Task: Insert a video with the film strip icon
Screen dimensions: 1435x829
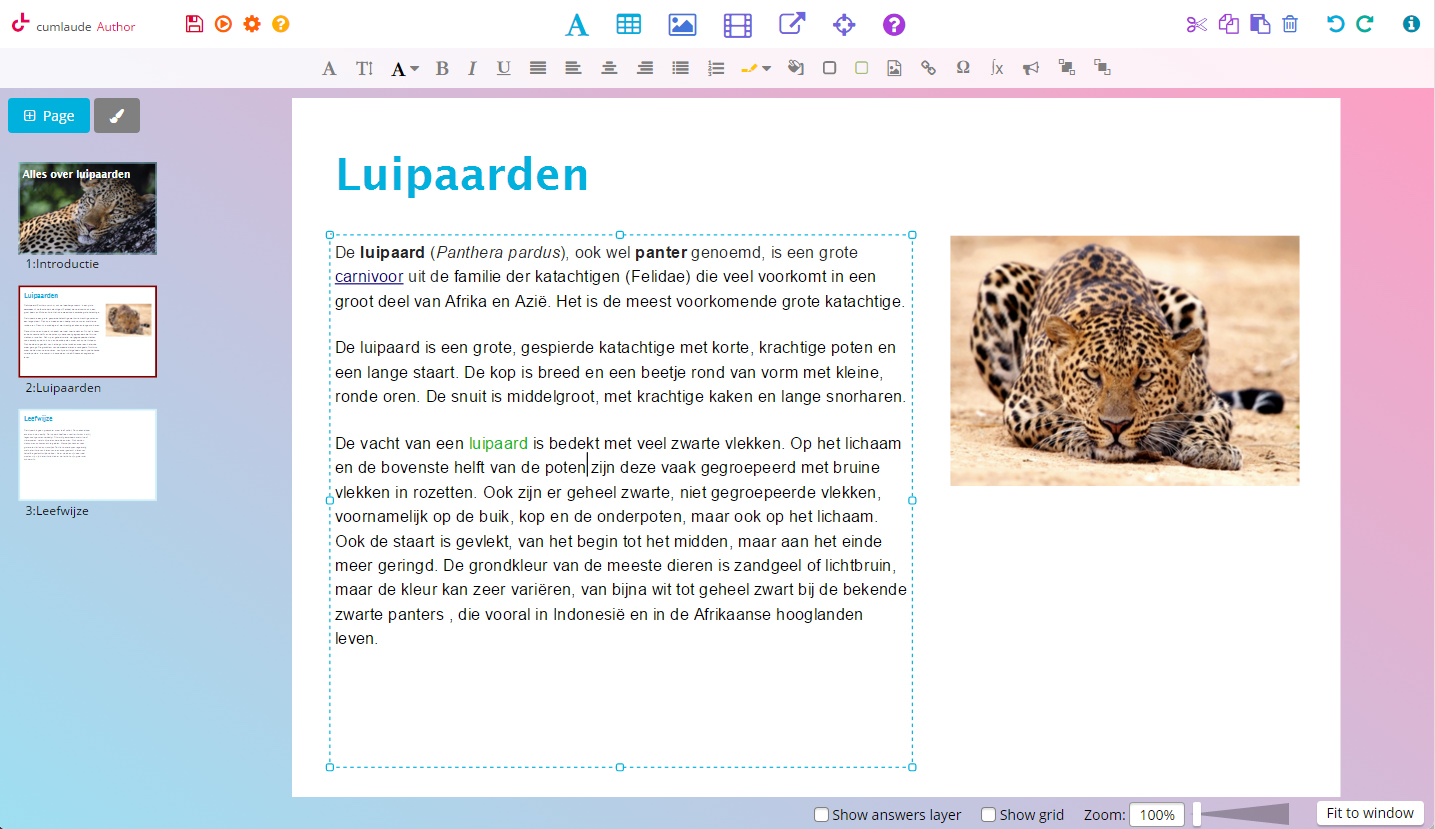Action: tap(737, 25)
